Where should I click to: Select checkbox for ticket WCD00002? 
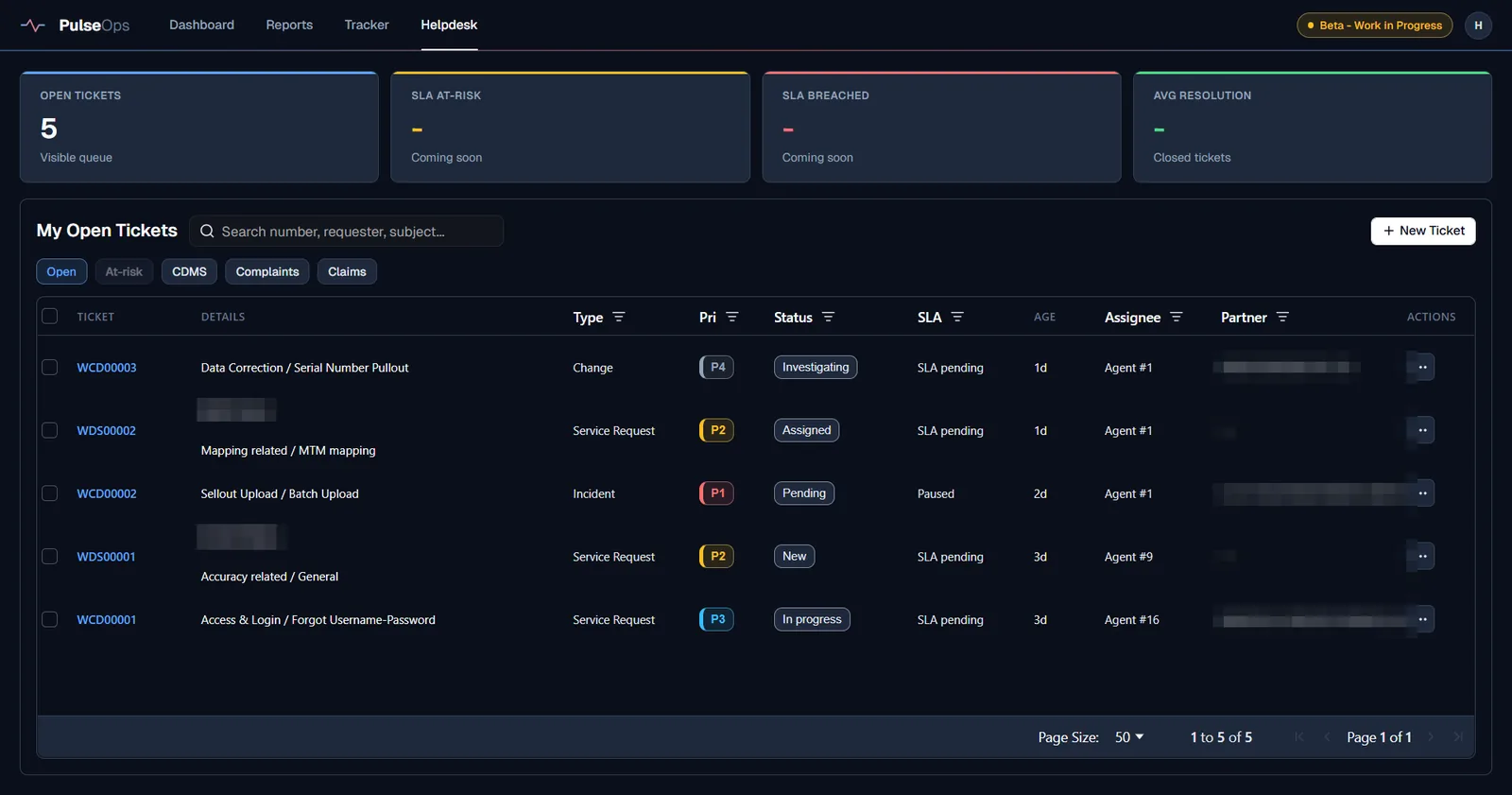pos(50,493)
